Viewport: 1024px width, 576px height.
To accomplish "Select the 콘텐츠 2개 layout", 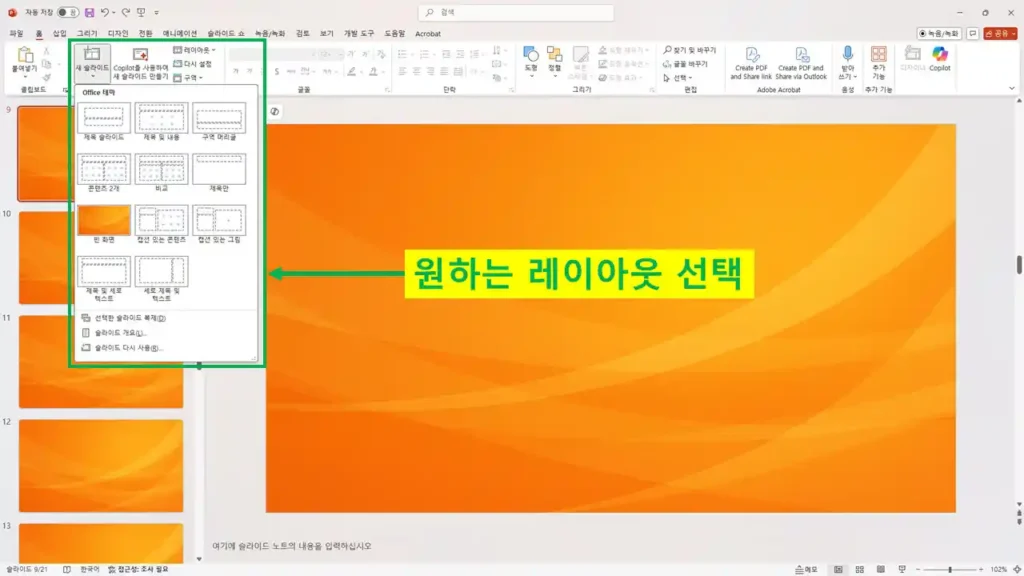I will [104, 172].
